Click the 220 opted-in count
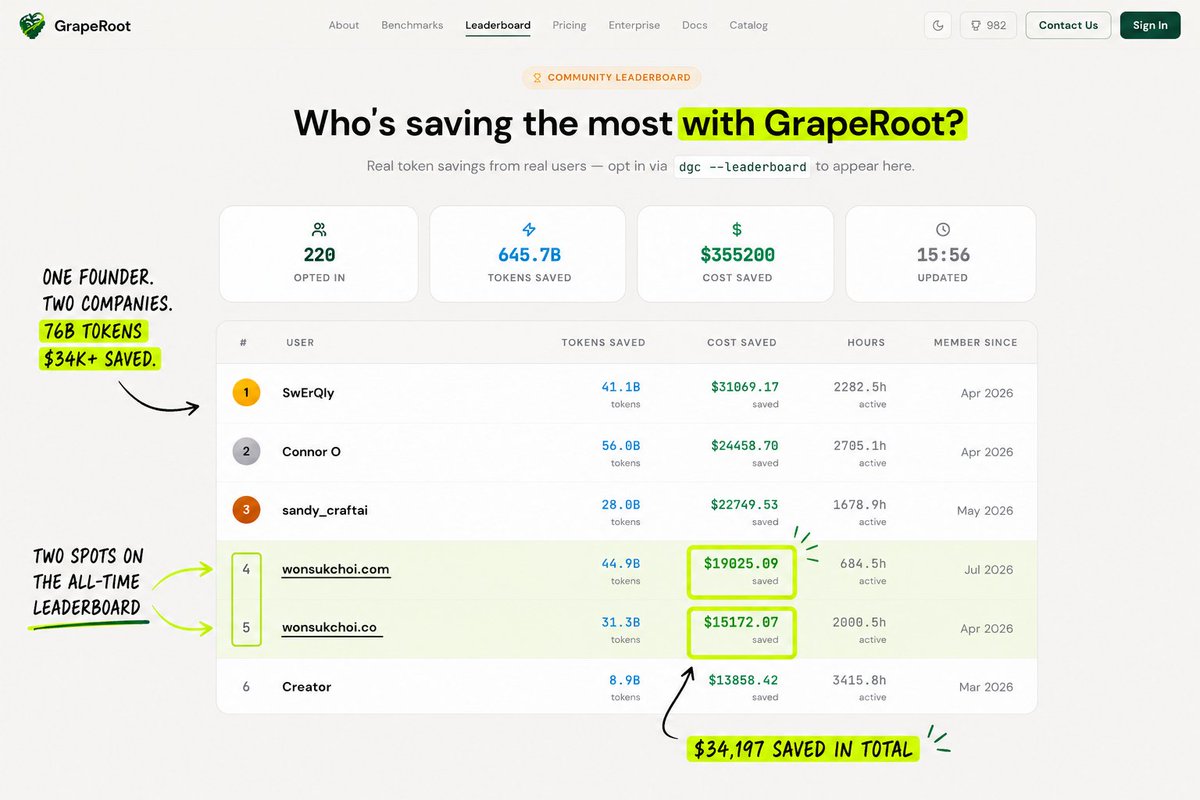 click(x=319, y=255)
